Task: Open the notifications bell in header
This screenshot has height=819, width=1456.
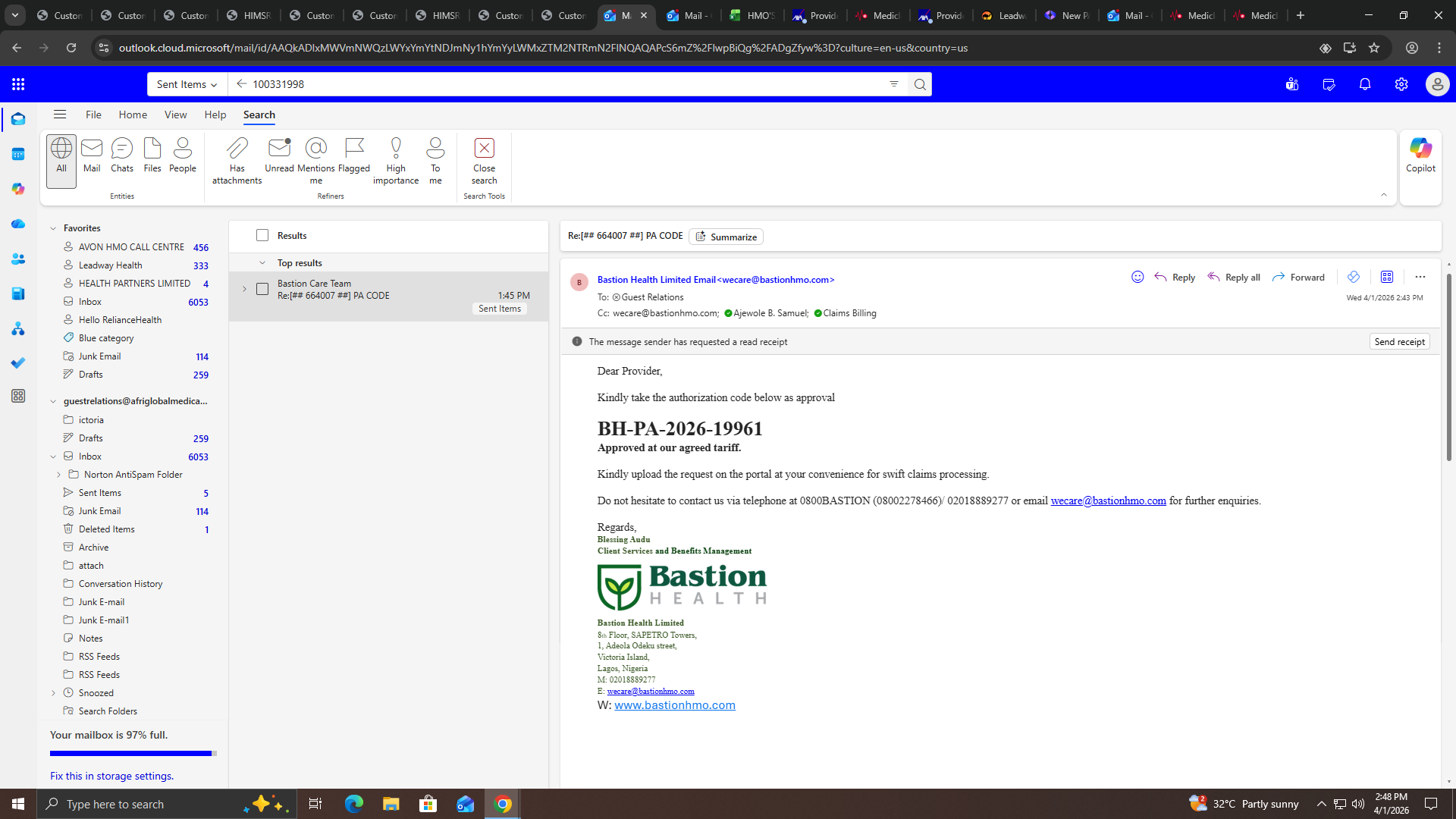Action: [x=1365, y=84]
